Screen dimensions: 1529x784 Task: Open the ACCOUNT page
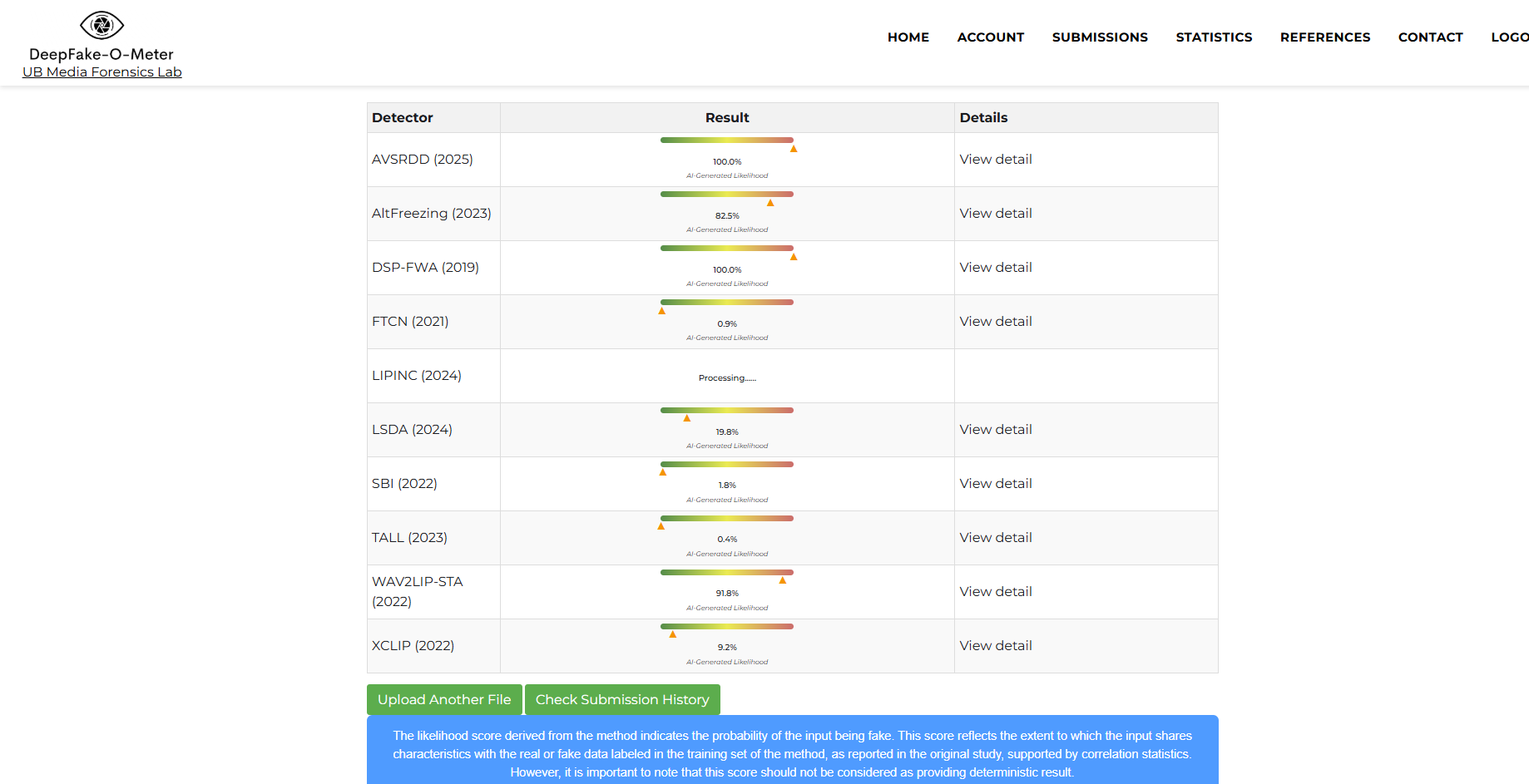click(990, 37)
